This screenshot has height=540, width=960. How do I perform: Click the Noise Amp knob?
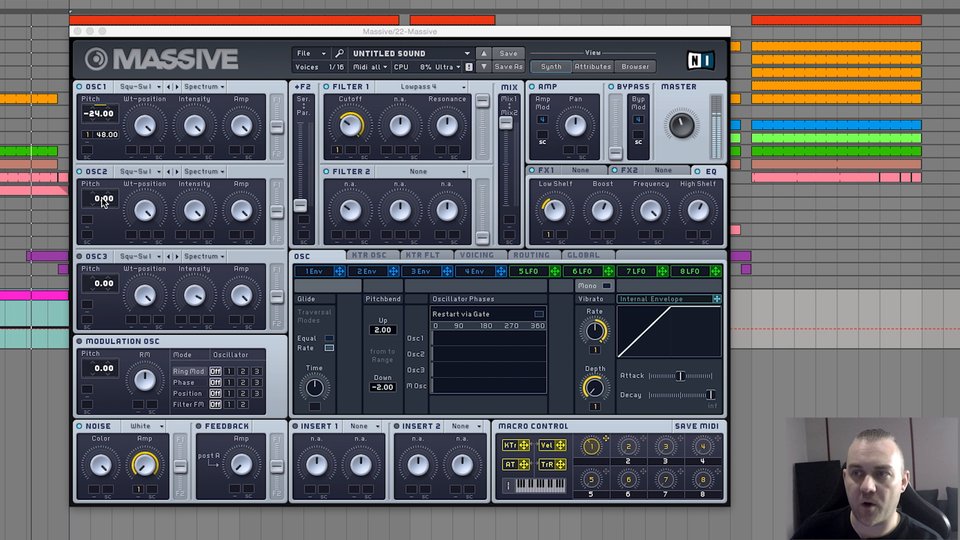[x=144, y=465]
